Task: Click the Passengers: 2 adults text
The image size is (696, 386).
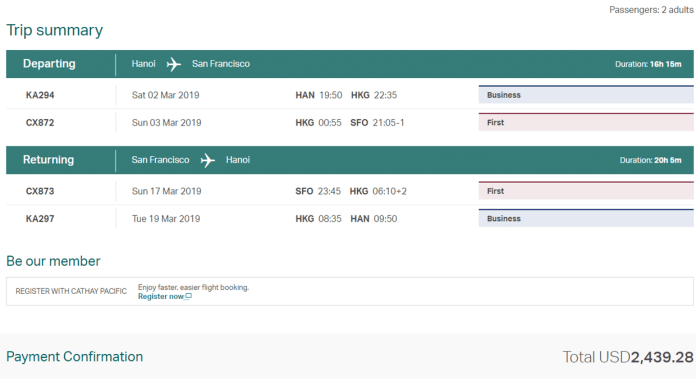Action: 651,9
